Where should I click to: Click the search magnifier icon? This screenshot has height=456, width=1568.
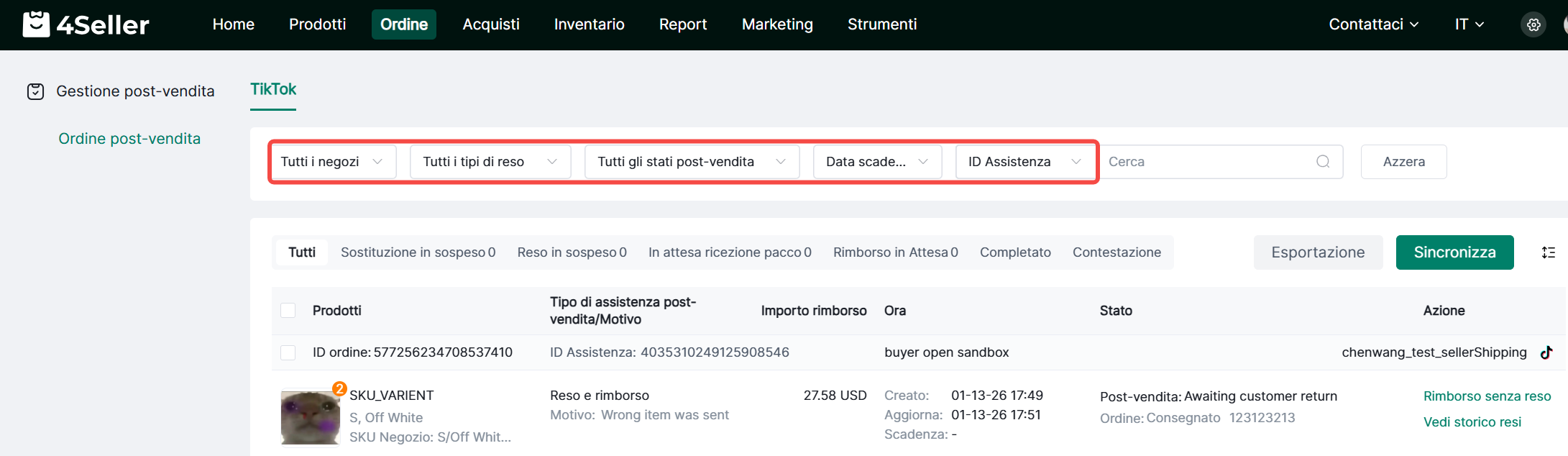1322,162
